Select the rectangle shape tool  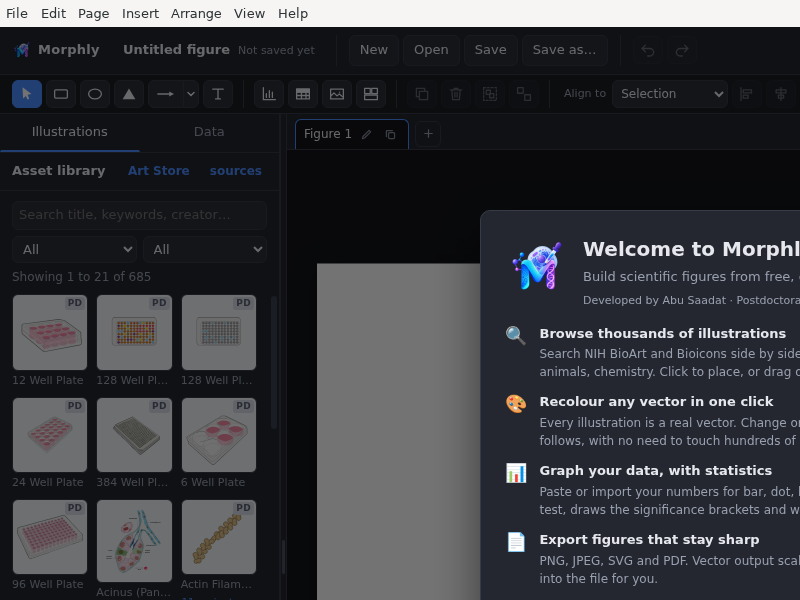point(61,94)
